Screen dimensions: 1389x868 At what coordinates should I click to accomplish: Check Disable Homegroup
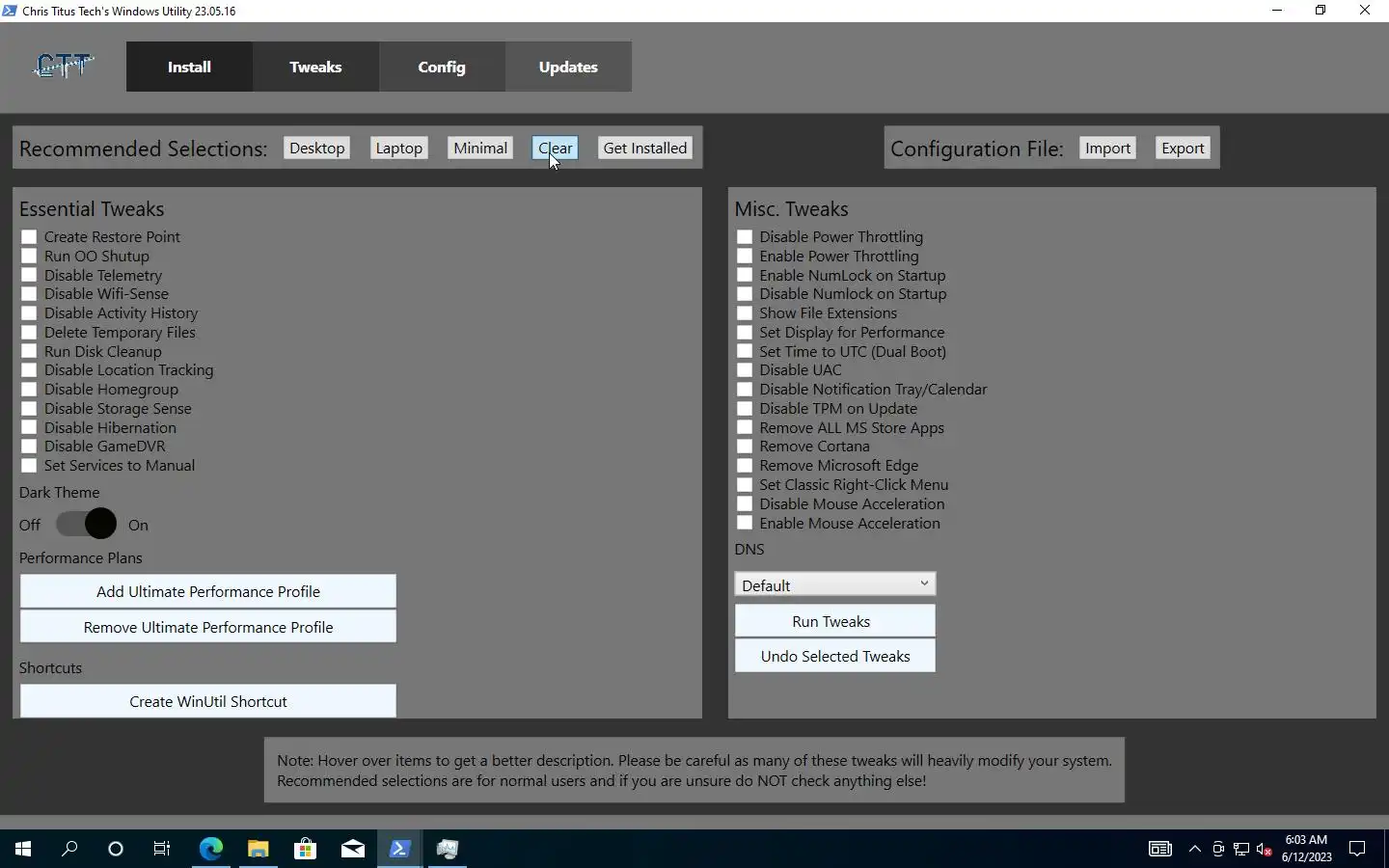pyautogui.click(x=29, y=389)
